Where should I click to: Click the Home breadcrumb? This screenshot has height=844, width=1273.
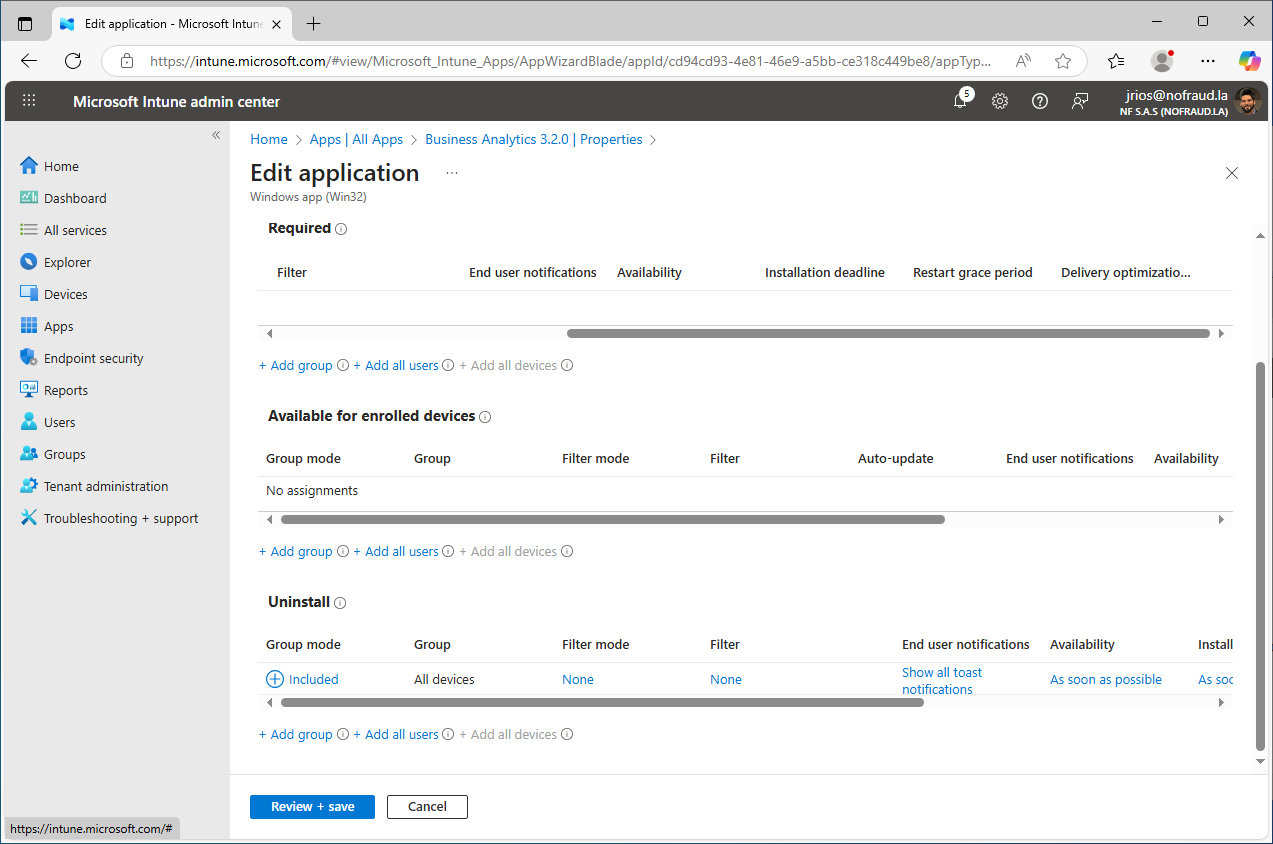point(269,139)
